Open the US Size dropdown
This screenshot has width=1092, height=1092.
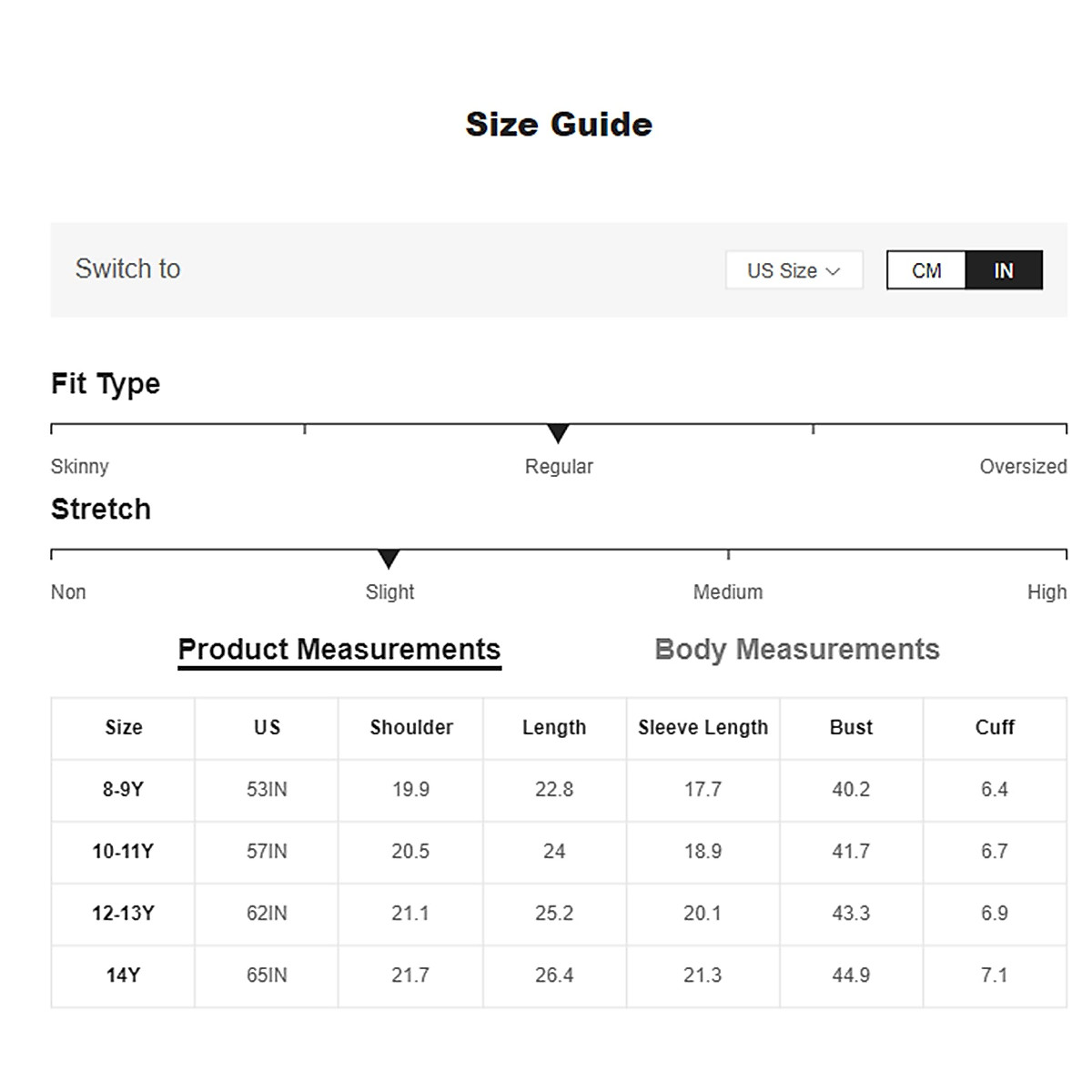793,270
